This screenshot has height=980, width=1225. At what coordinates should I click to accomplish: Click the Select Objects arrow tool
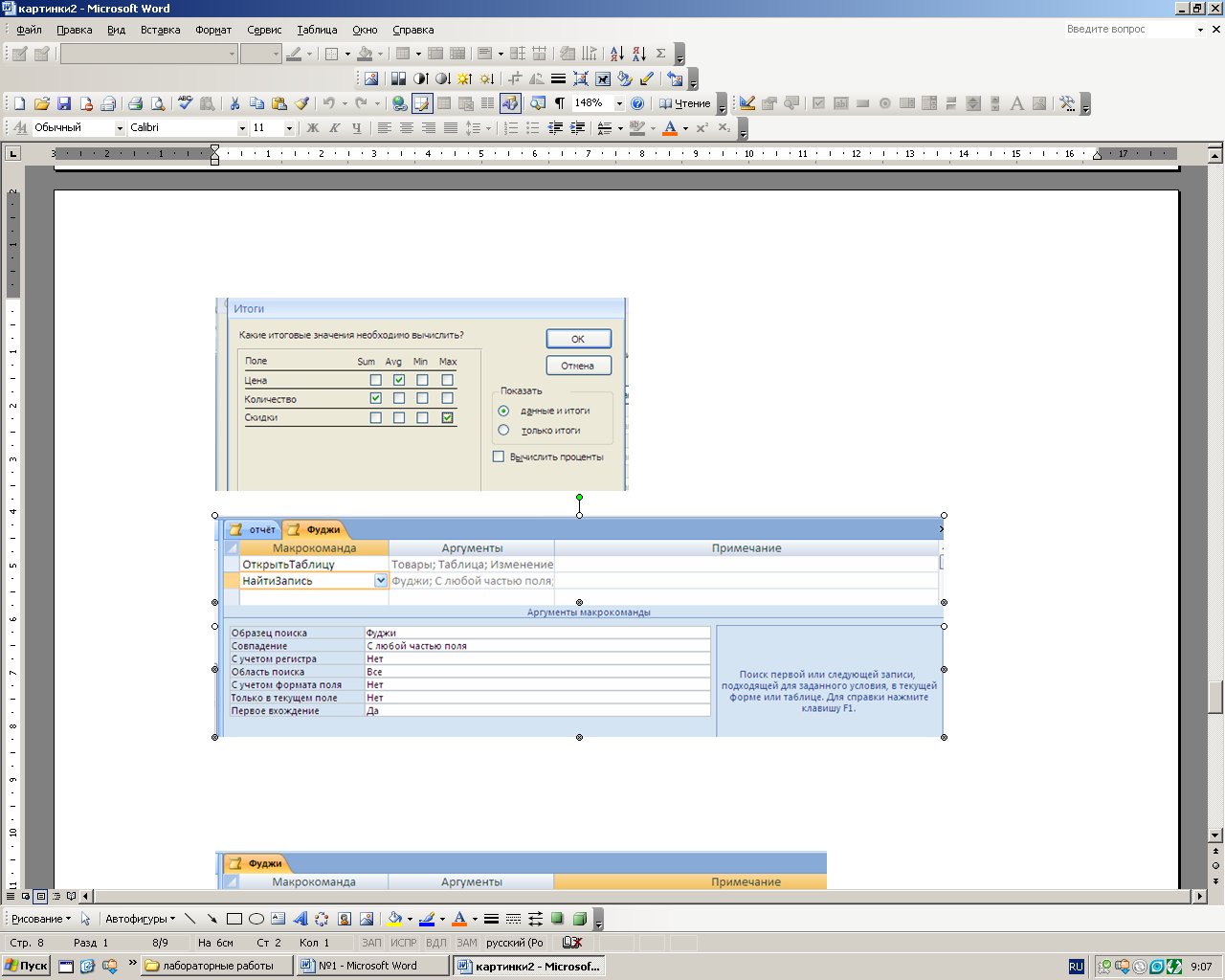[x=85, y=919]
